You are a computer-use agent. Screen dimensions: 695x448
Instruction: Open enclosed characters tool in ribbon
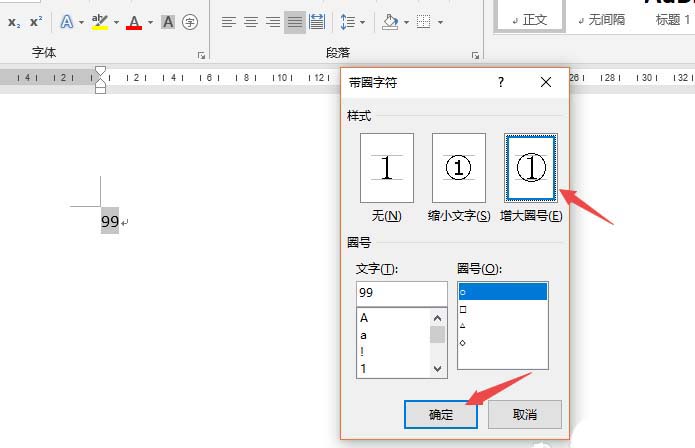[190, 22]
